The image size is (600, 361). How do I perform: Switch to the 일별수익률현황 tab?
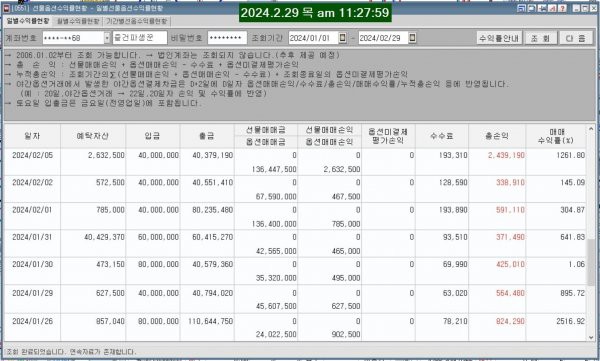tap(28, 21)
